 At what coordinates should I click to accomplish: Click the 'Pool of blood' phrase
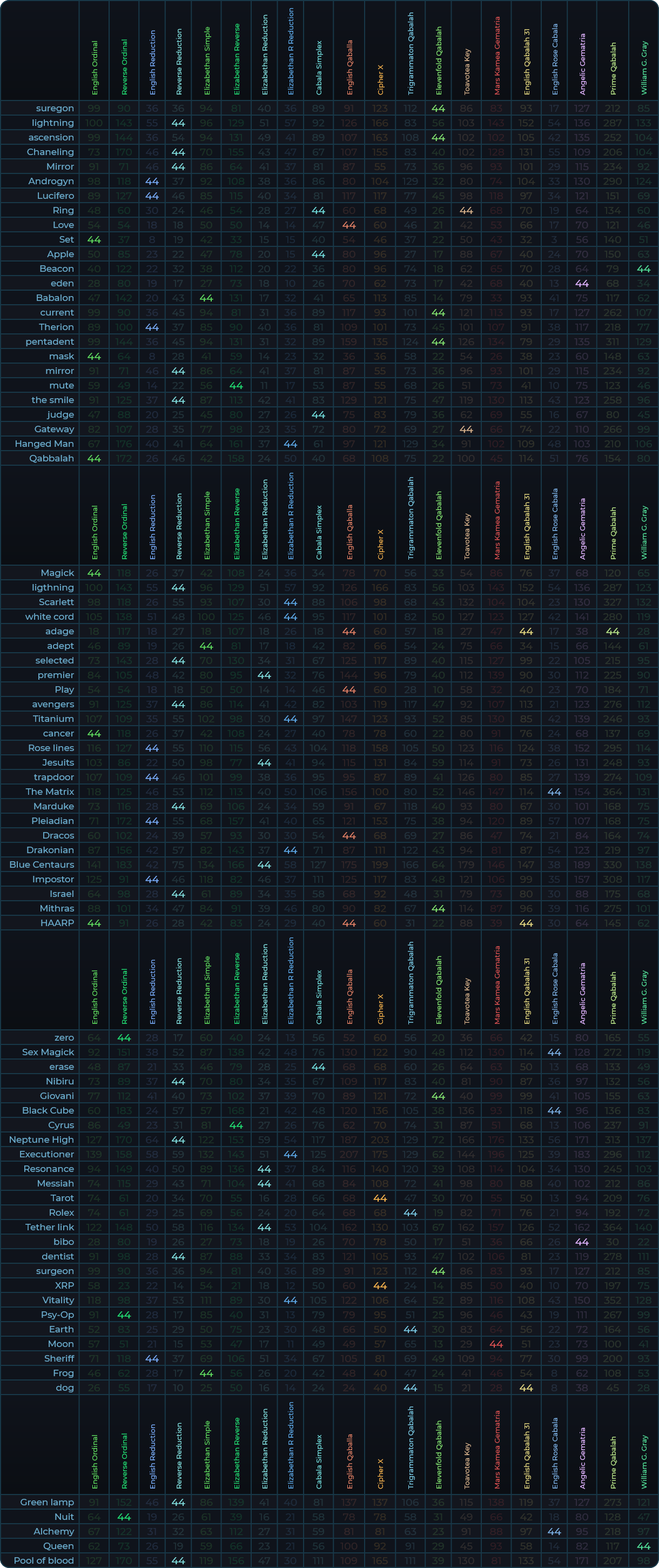coord(44,1560)
